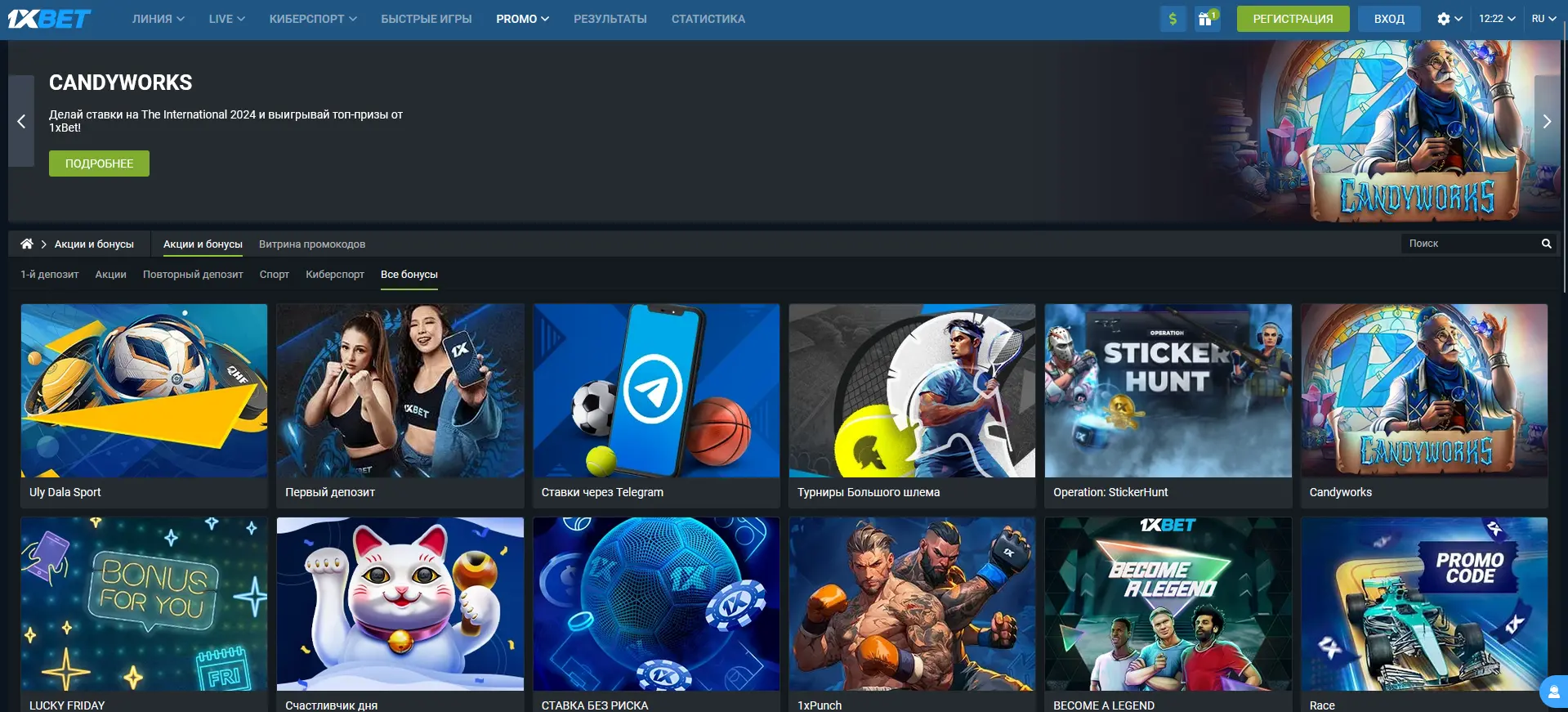1568x712 pixels.
Task: Open the LUCKY FRIDAY promo card
Action: (144, 614)
